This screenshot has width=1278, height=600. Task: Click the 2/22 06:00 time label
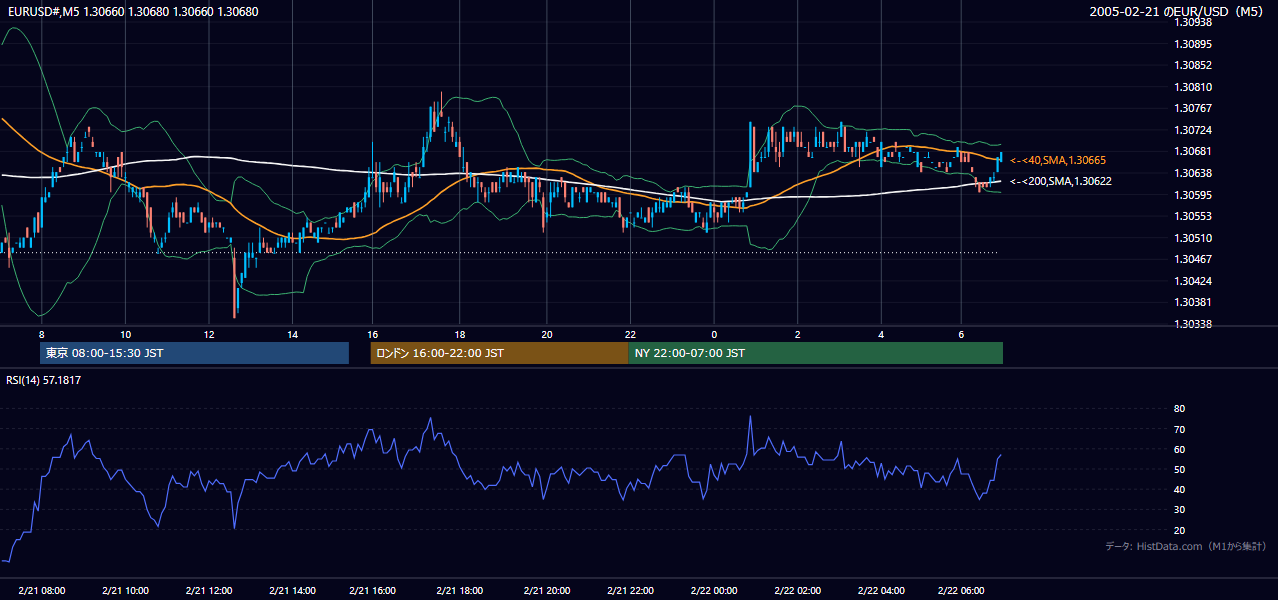point(961,591)
